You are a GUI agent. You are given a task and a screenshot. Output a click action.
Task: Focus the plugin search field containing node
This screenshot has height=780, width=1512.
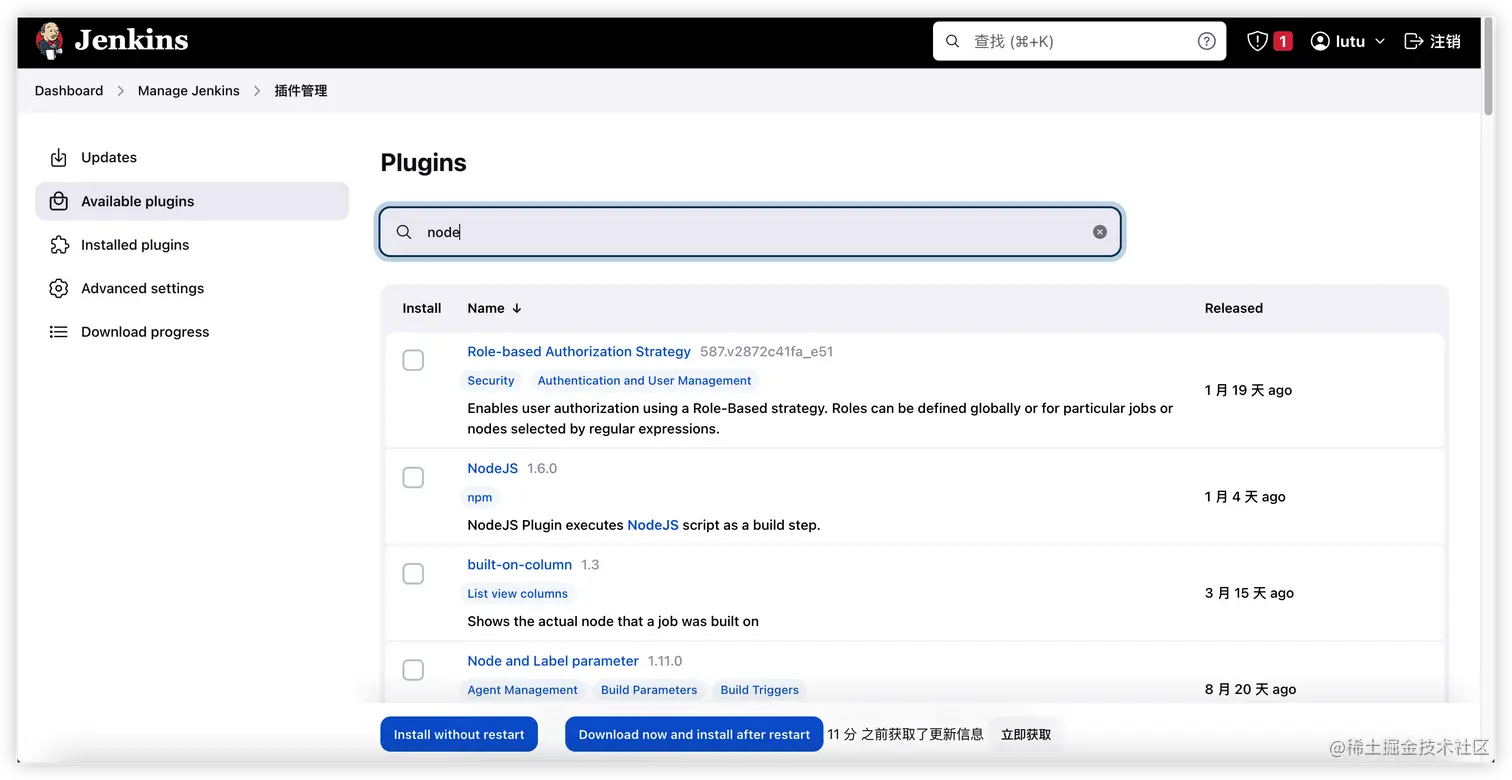click(750, 232)
